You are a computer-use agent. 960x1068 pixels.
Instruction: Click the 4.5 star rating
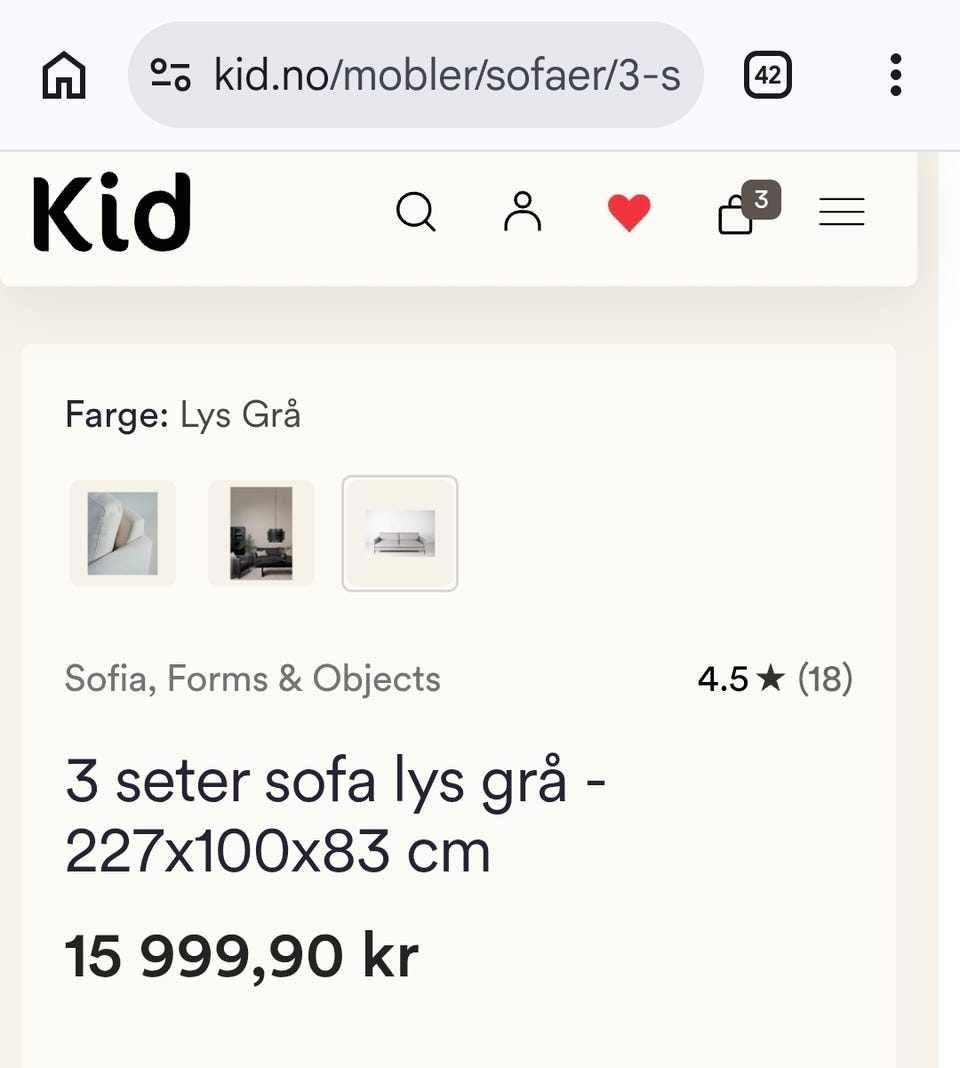pyautogui.click(x=741, y=679)
